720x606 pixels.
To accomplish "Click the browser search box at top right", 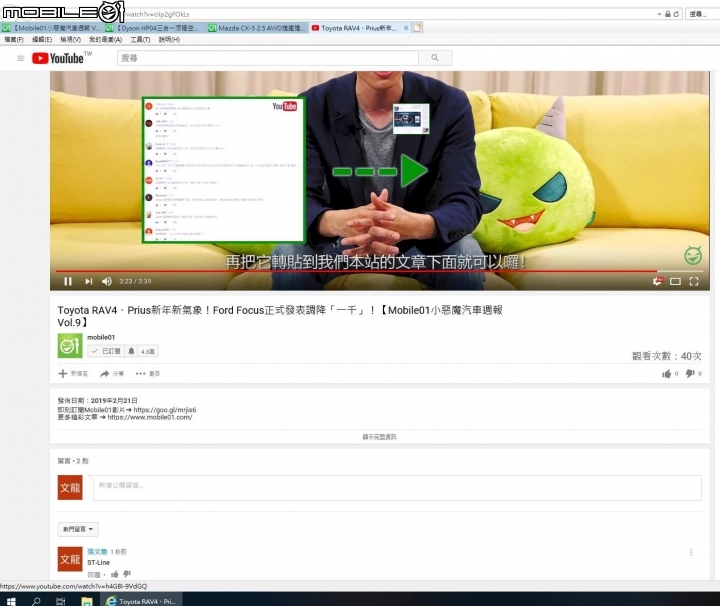I will 703,14.
